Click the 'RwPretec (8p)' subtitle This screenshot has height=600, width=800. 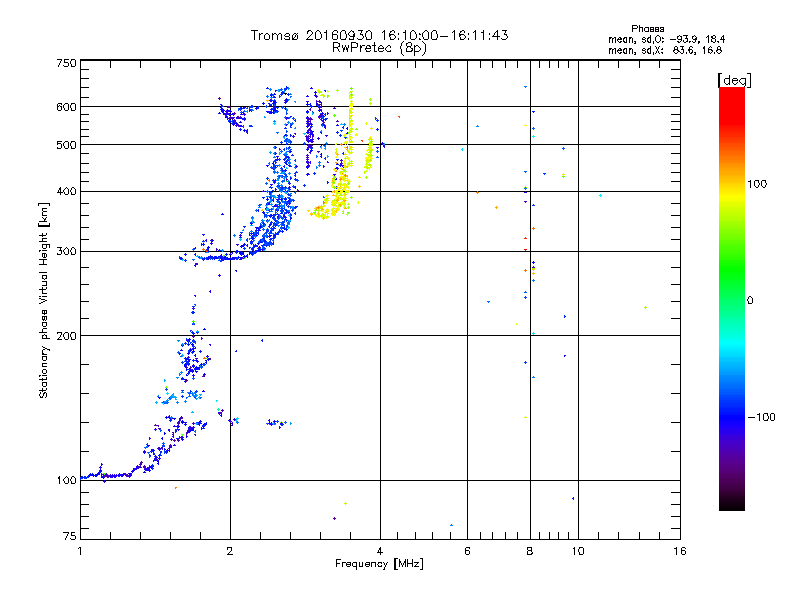(x=379, y=48)
